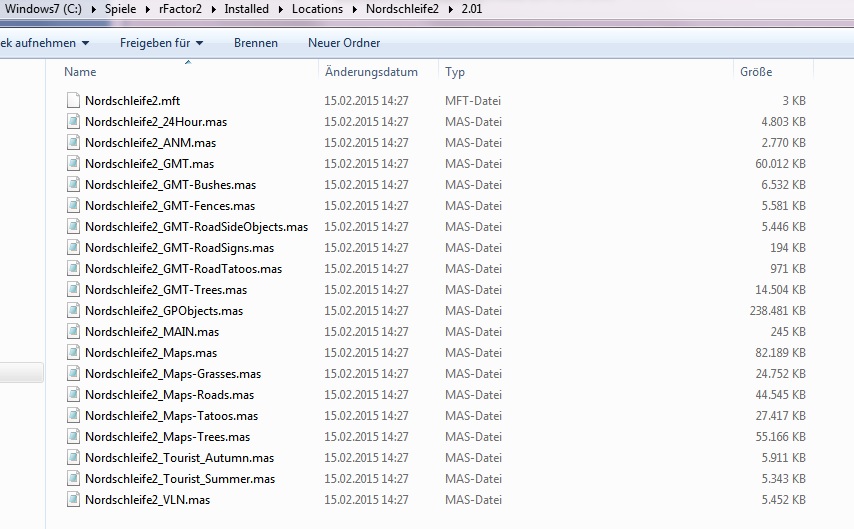Expand breadcrumb arrow after Installed

click(x=281, y=9)
